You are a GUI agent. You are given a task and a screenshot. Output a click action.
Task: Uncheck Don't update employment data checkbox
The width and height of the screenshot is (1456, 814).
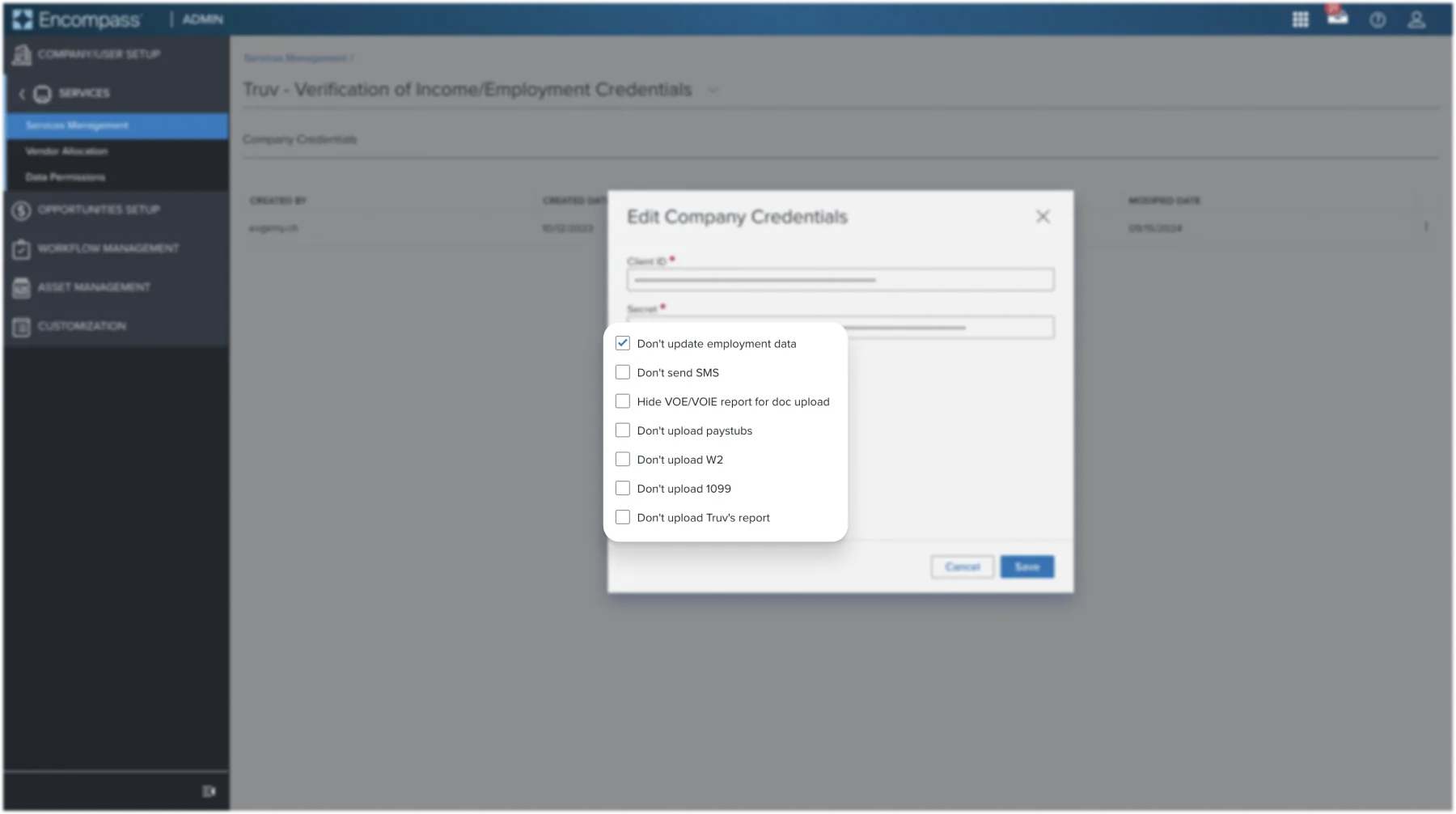pyautogui.click(x=622, y=343)
